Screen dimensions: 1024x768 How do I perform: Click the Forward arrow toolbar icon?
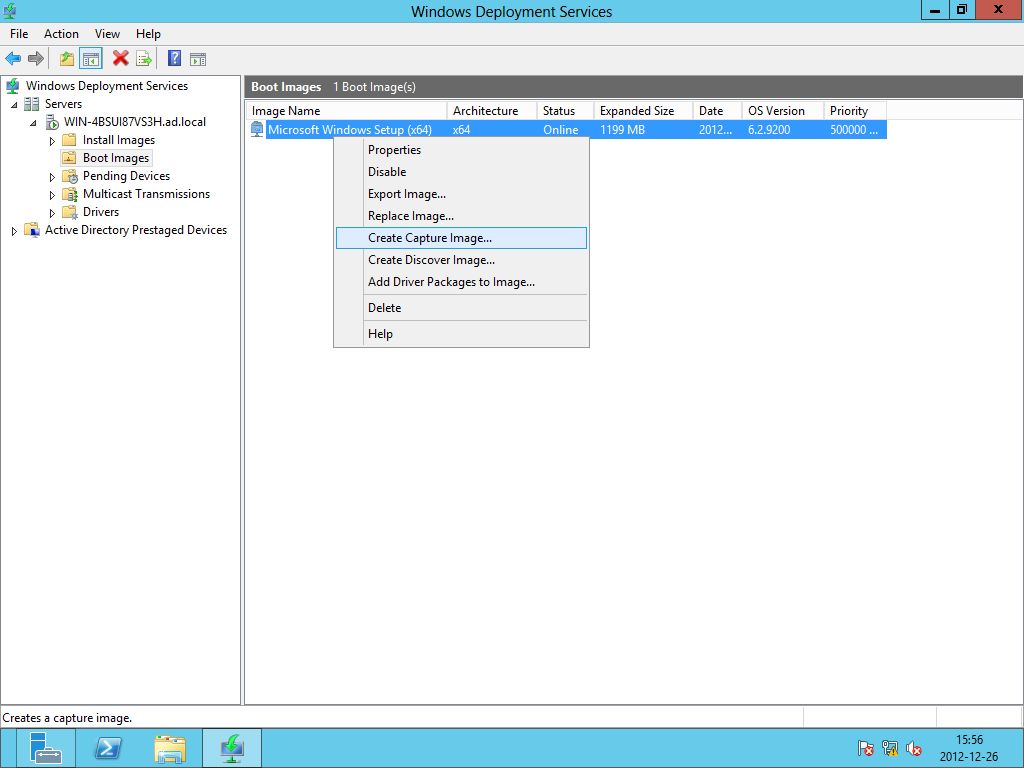click(36, 59)
